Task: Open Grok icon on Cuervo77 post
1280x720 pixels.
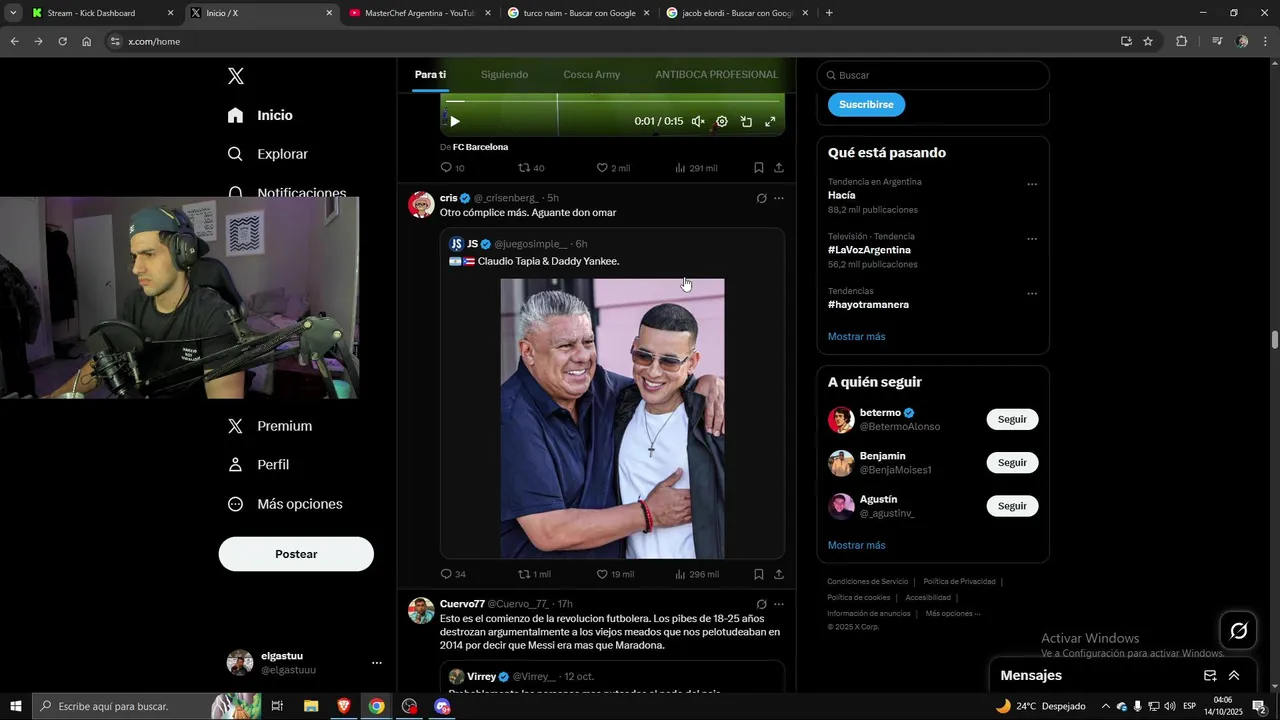Action: point(761,604)
